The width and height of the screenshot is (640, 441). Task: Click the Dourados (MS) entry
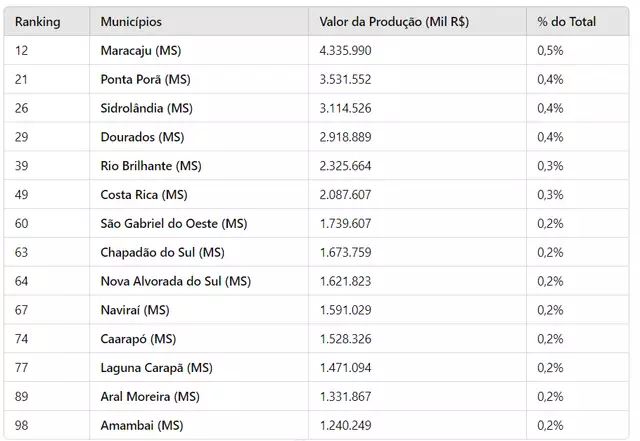(x=142, y=137)
